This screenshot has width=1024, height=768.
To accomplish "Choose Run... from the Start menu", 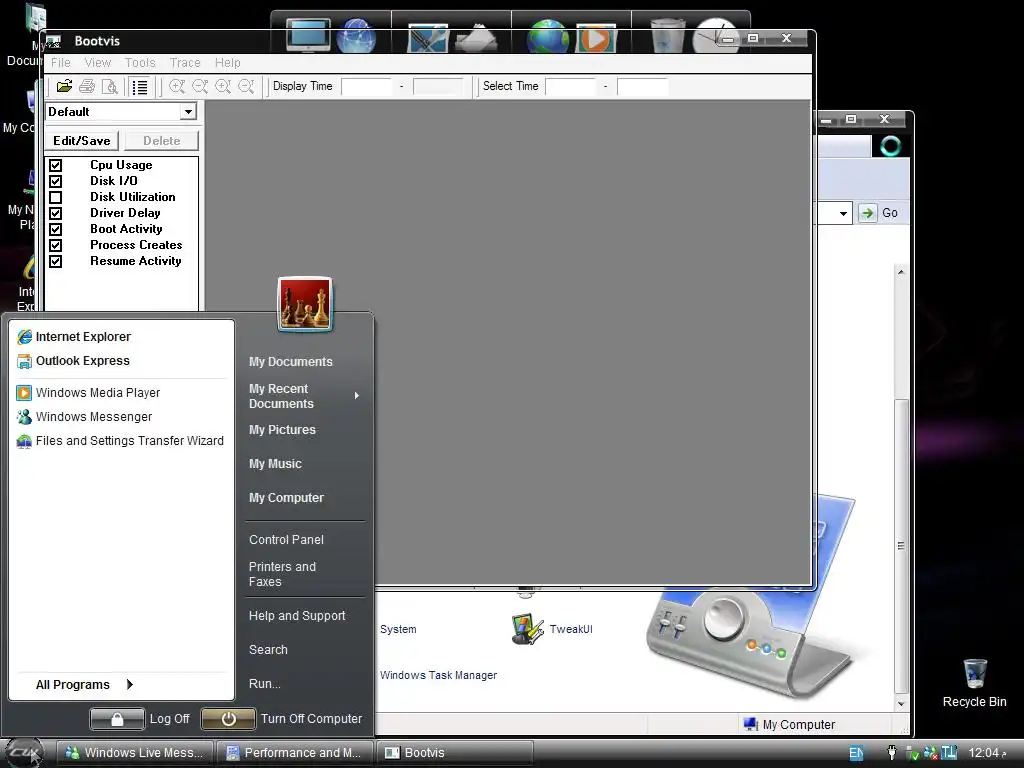I will [x=264, y=684].
